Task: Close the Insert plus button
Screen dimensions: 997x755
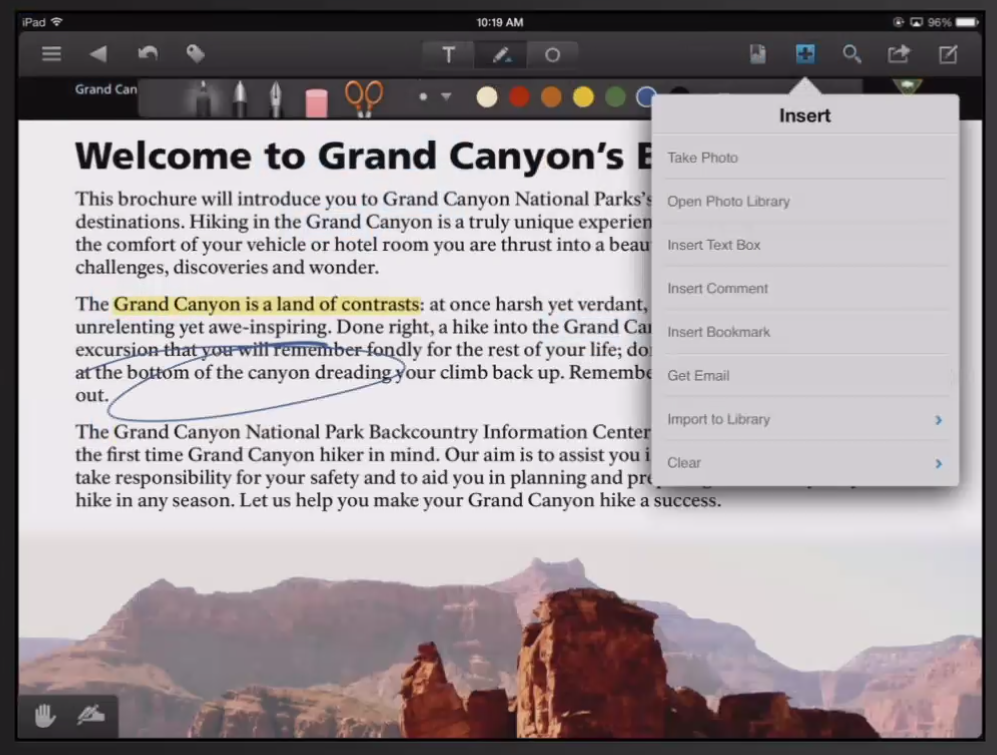Action: (x=805, y=54)
